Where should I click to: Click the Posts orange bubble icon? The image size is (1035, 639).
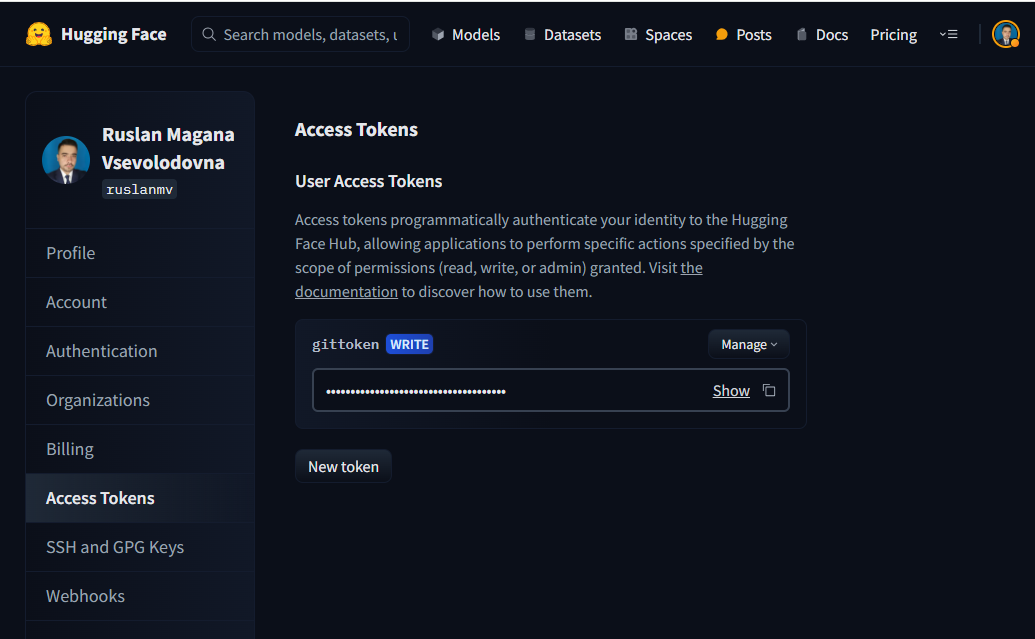click(x=721, y=34)
